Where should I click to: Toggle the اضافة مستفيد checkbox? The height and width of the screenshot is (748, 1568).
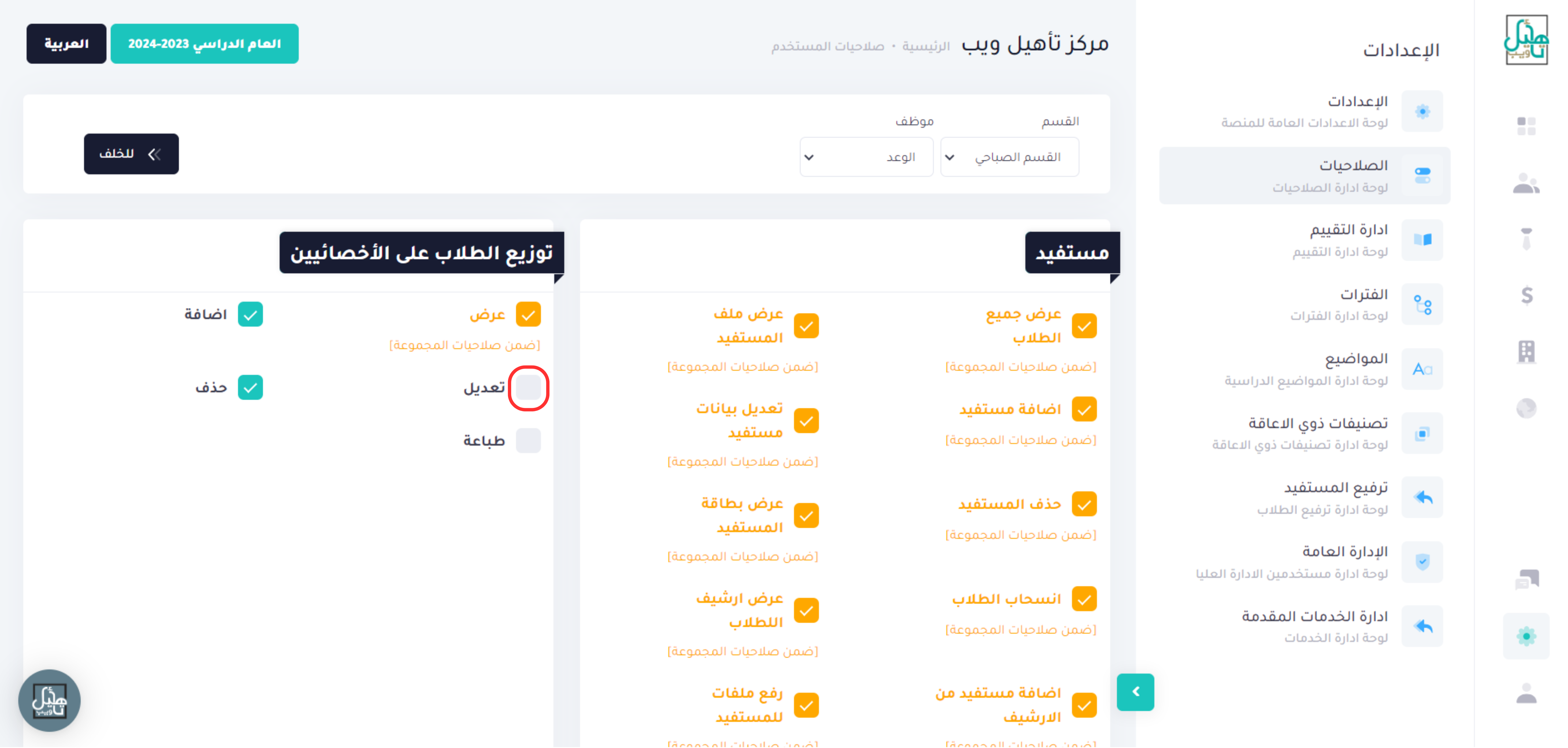tap(1084, 409)
